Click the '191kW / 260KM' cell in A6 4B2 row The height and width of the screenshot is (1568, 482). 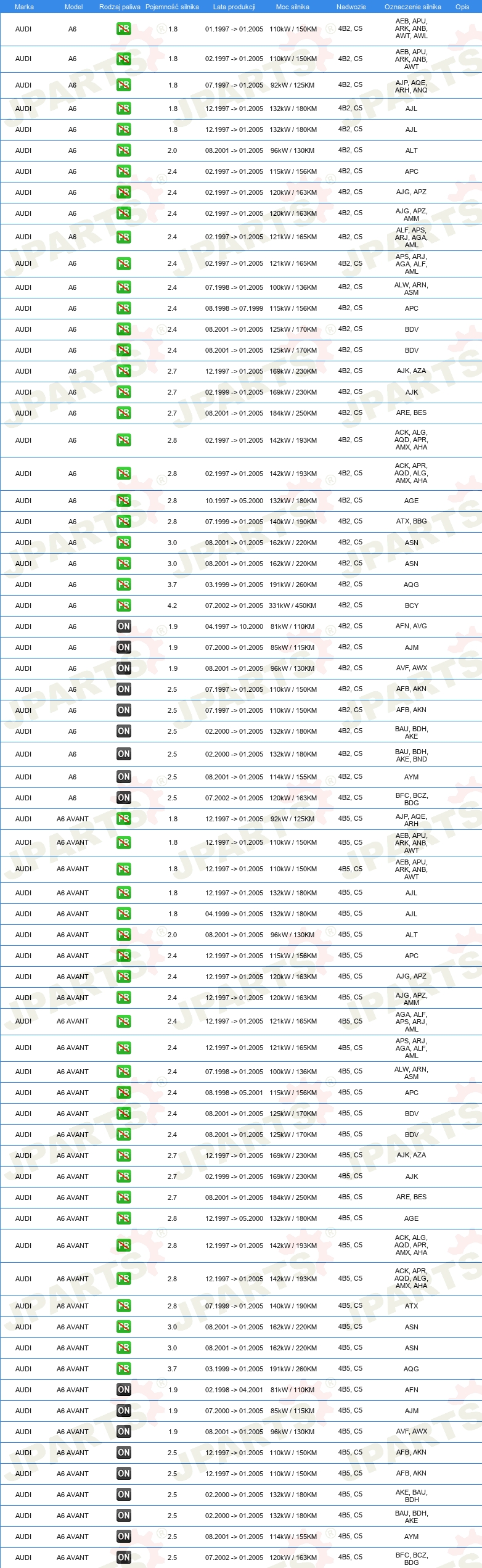click(293, 585)
